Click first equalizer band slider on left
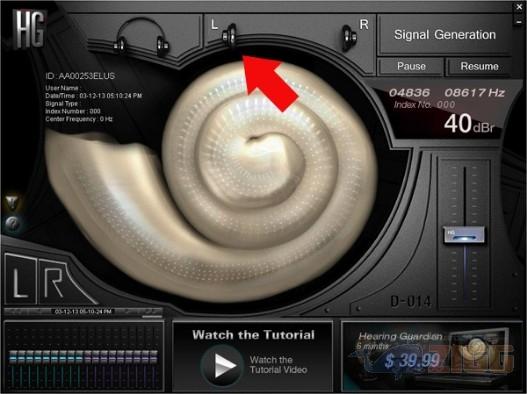This screenshot has width=527, height=394. (x=13, y=357)
